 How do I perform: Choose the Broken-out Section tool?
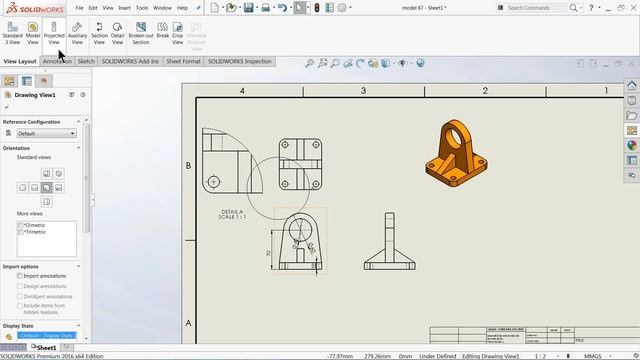[x=141, y=33]
